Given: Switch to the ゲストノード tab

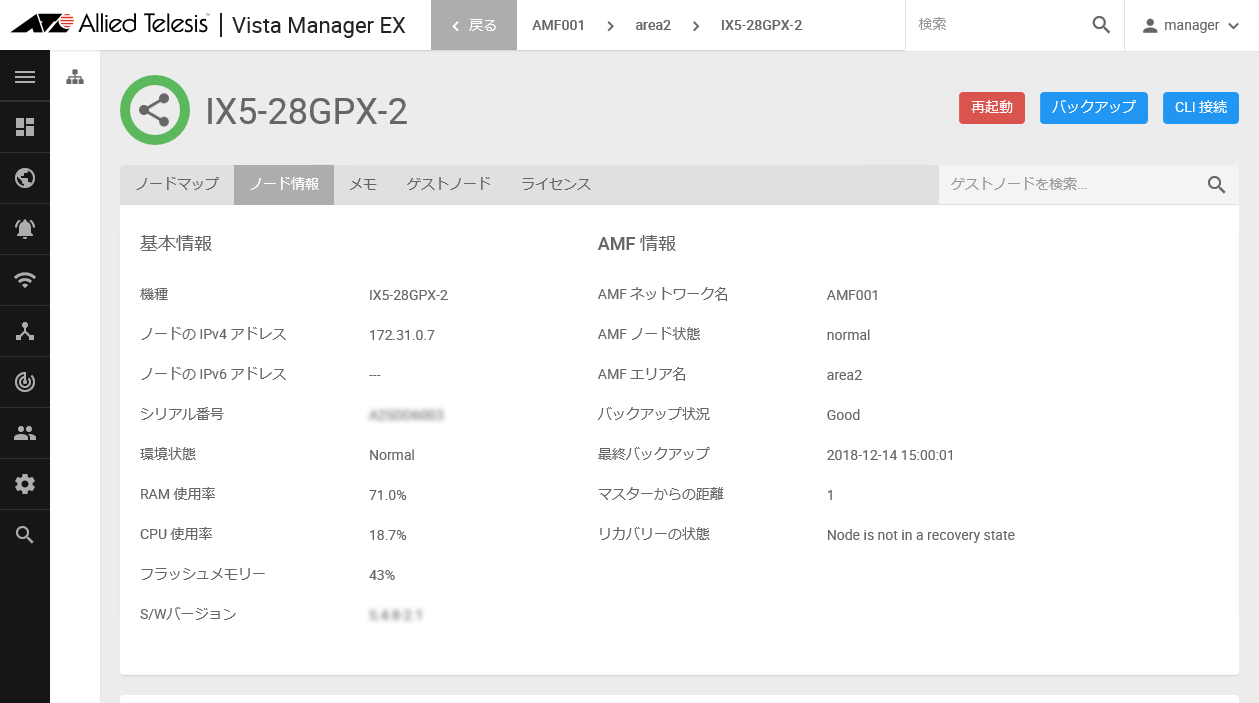Looking at the screenshot, I should pyautogui.click(x=449, y=184).
